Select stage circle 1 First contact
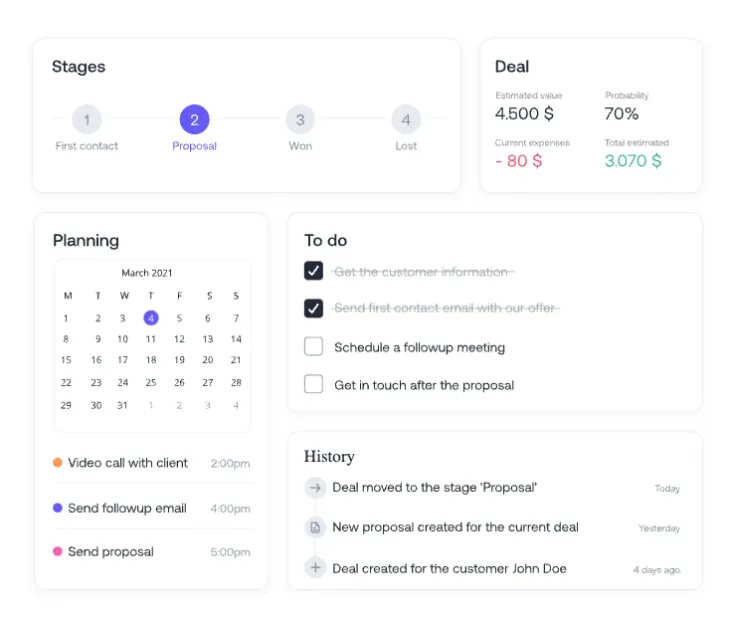 [x=87, y=120]
